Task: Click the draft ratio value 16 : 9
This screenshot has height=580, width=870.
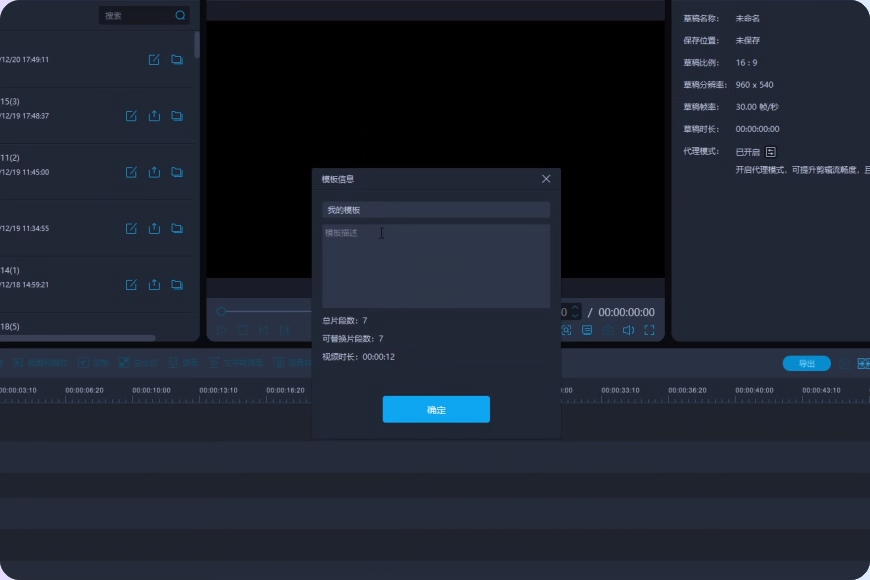Action: 746,63
